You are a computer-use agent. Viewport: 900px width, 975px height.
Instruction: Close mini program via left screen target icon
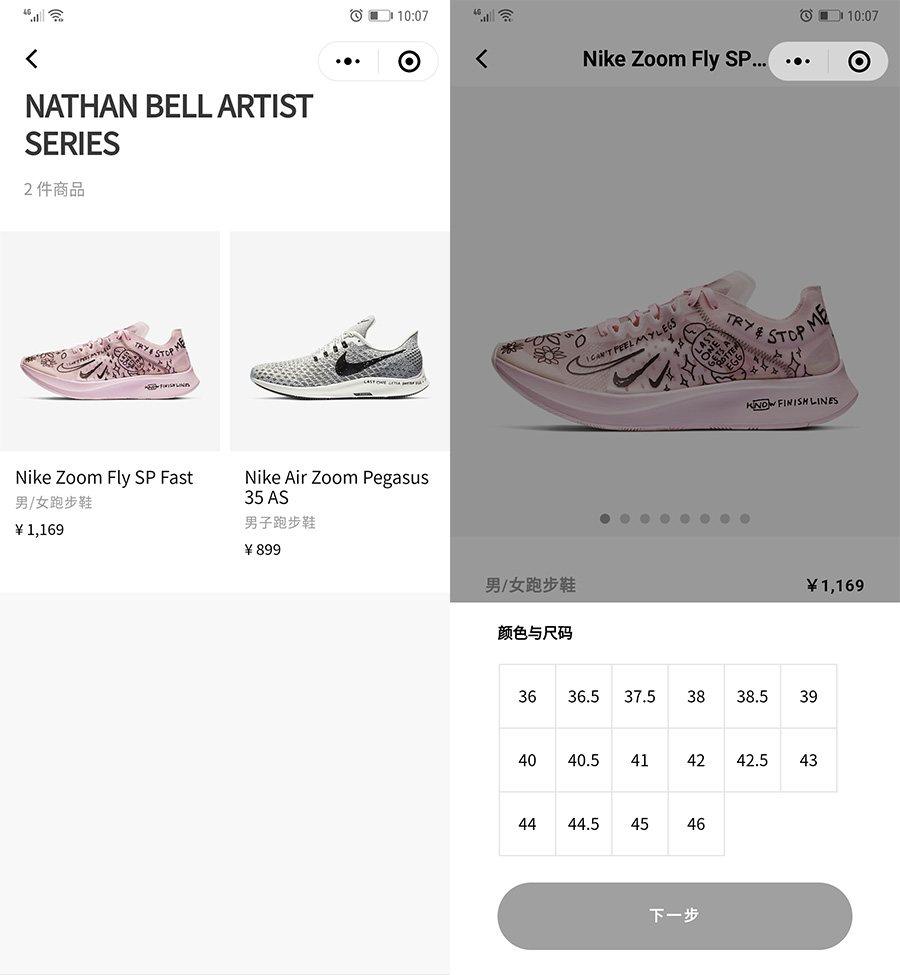pyautogui.click(x=409, y=61)
